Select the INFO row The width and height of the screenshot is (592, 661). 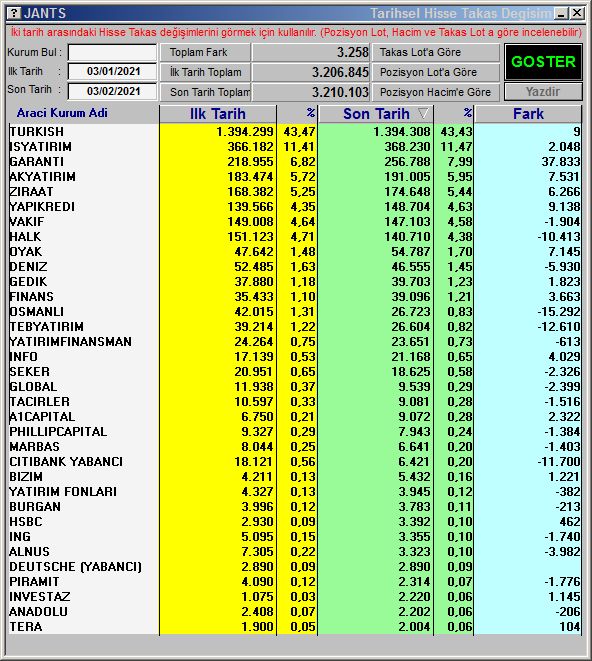point(295,357)
